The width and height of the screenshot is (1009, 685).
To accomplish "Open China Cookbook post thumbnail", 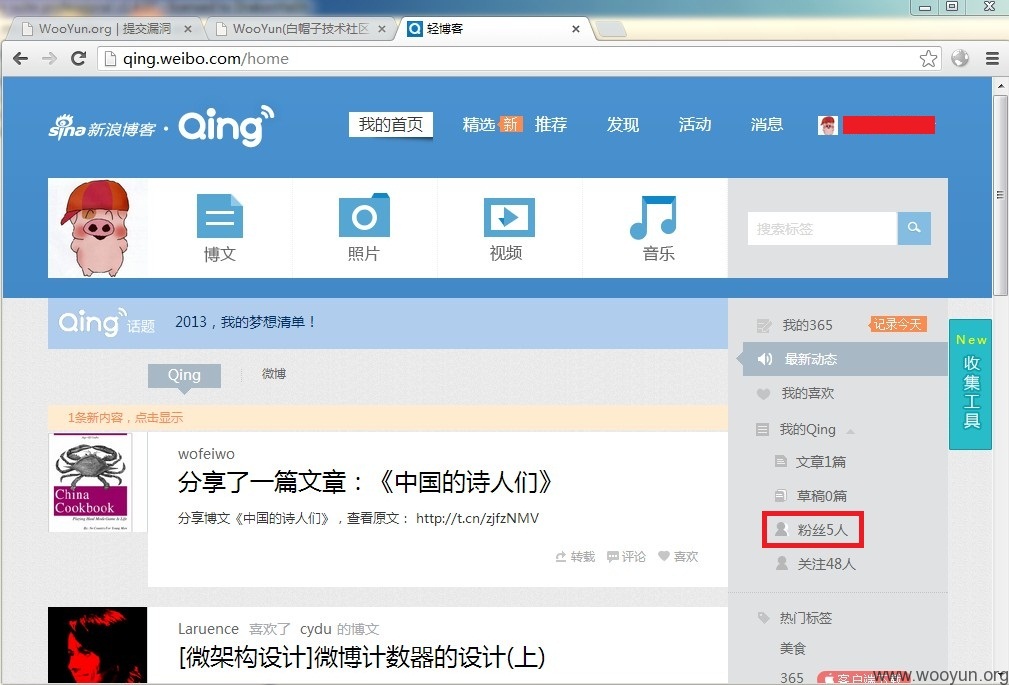I will [90, 482].
